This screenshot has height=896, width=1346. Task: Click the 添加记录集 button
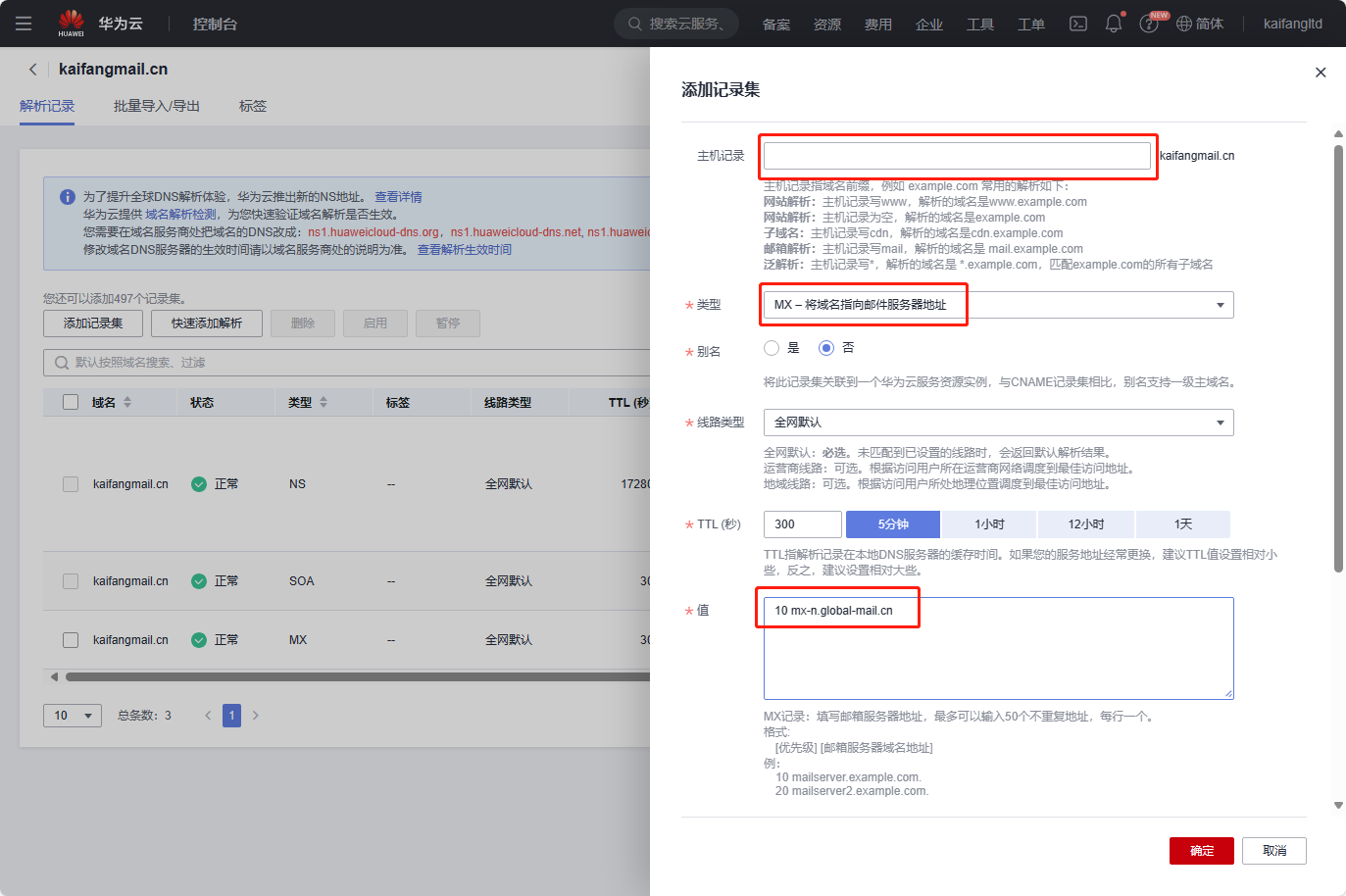(93, 324)
